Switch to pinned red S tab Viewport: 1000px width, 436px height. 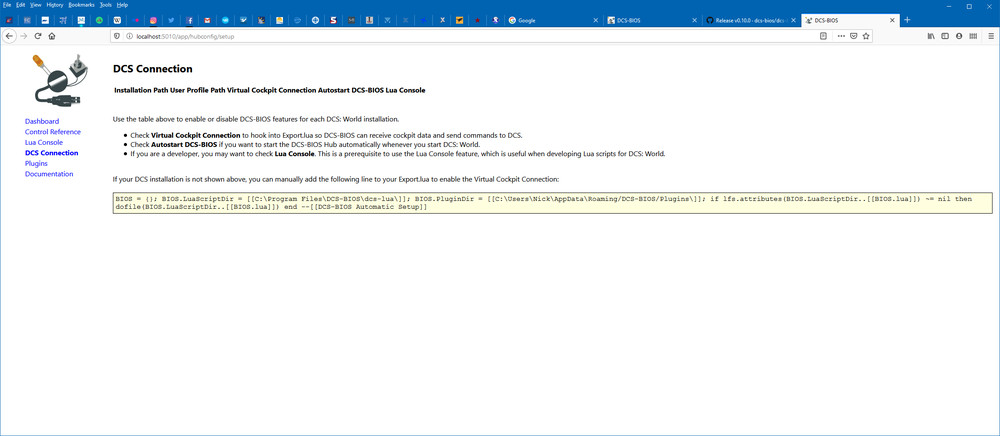coord(333,20)
